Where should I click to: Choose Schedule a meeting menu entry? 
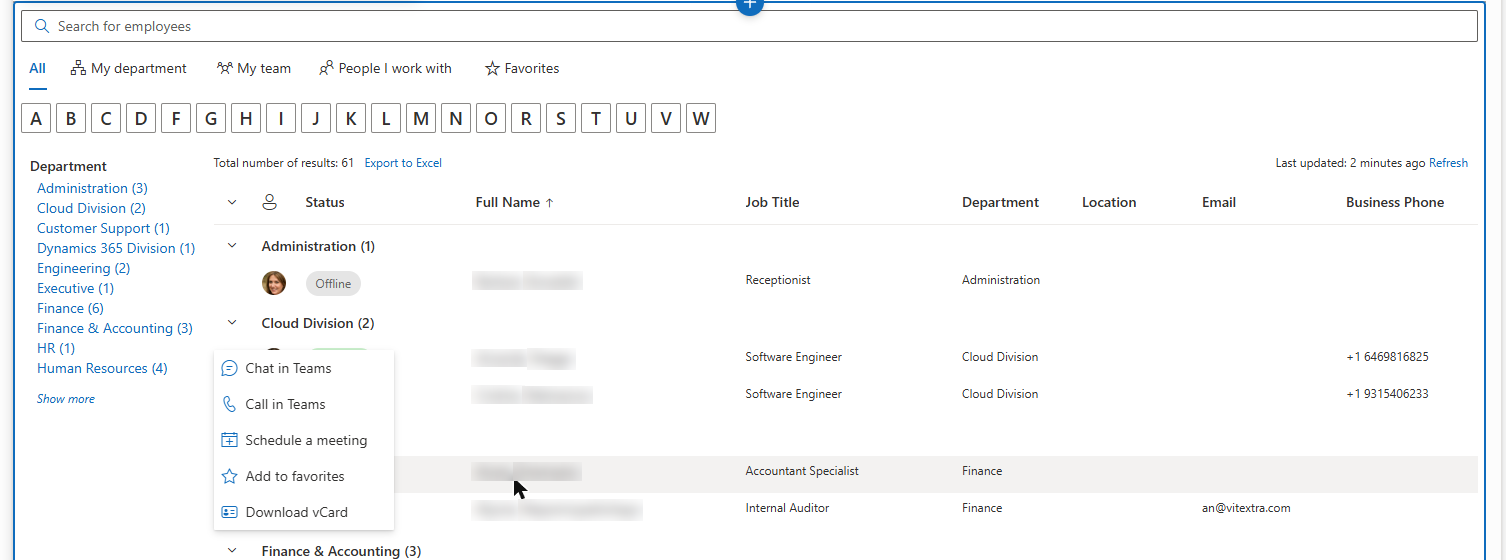pos(304,440)
